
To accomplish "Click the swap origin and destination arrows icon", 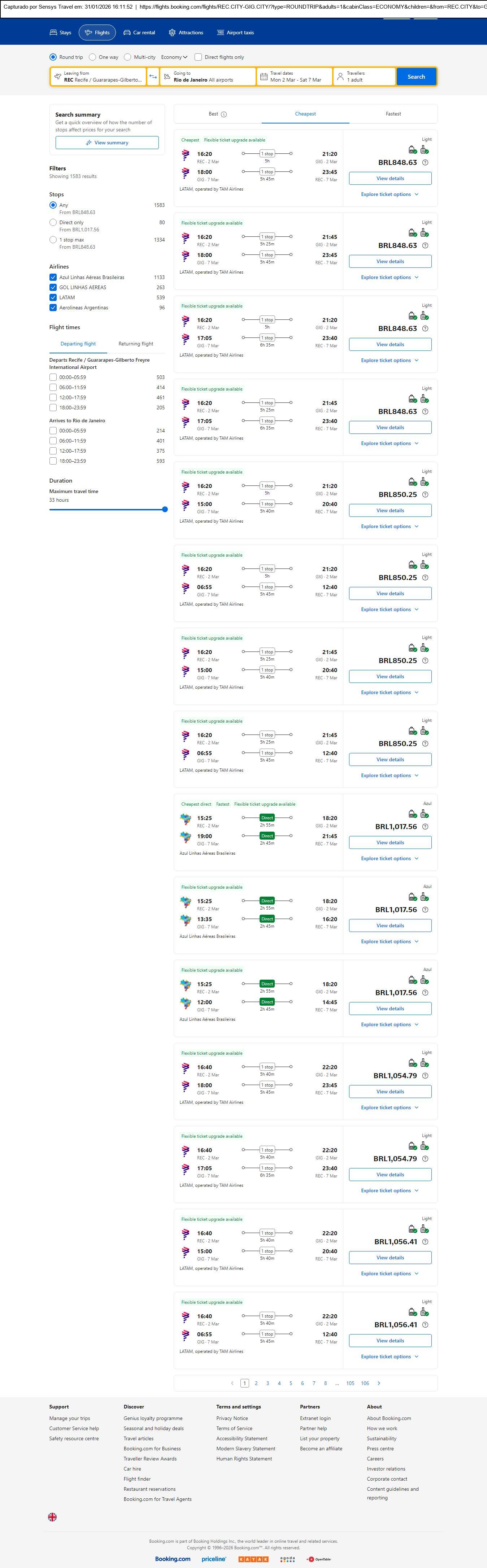I will [x=153, y=77].
